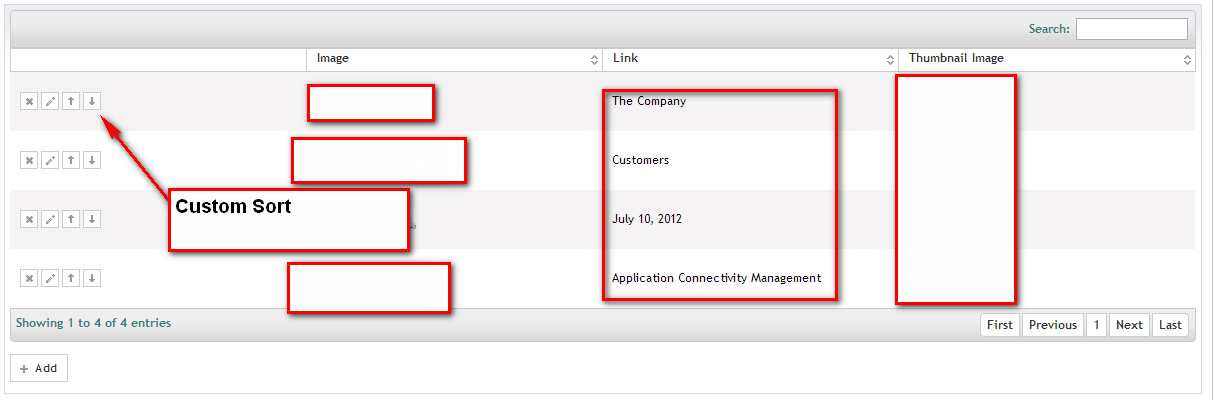
Task: Edit the 'The Company' row entry
Action: [50, 101]
